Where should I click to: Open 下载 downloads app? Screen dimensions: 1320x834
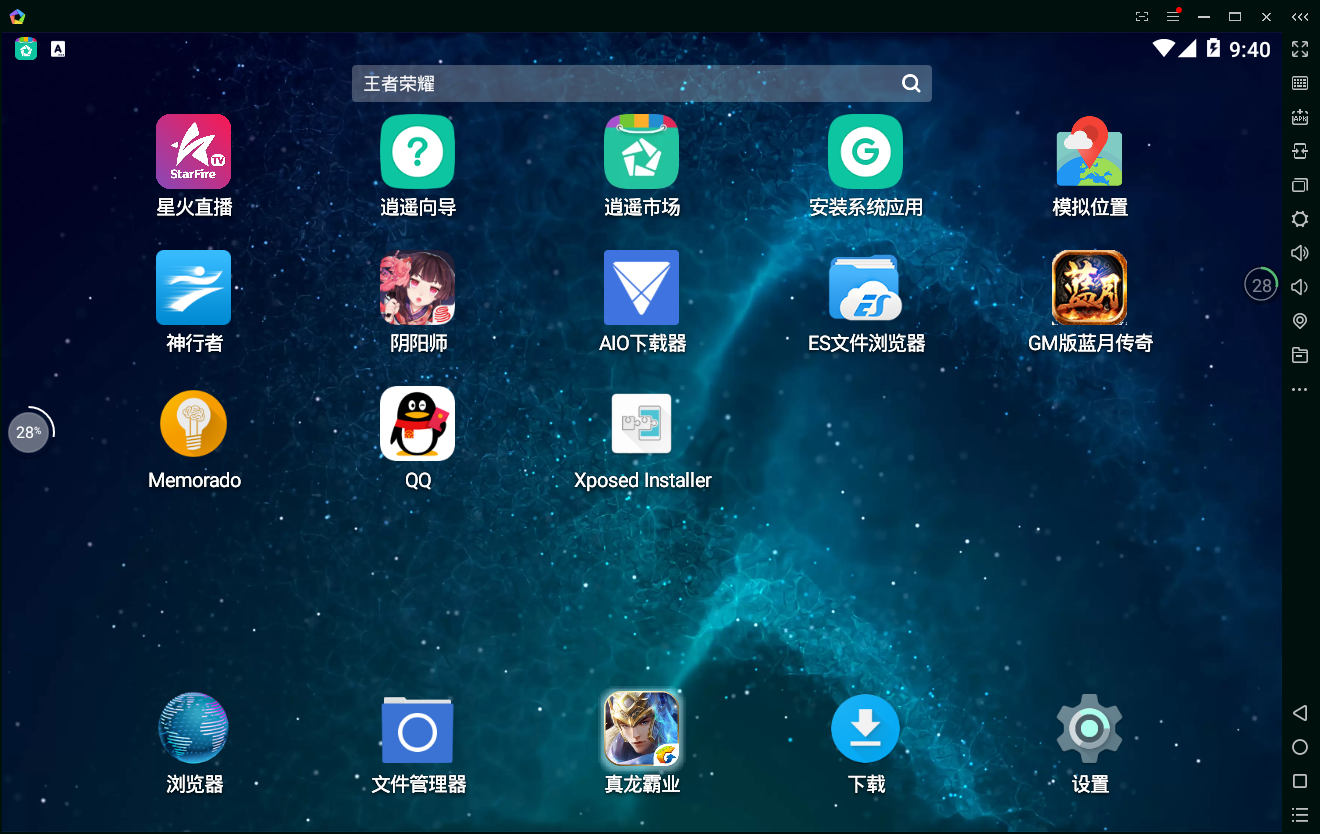866,728
